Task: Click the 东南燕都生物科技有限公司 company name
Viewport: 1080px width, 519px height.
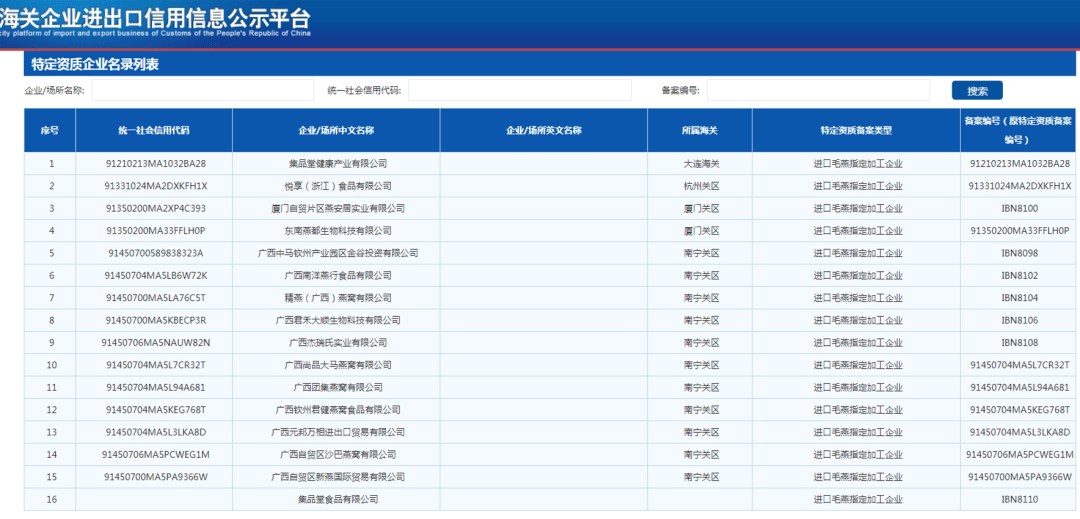Action: [x=337, y=230]
